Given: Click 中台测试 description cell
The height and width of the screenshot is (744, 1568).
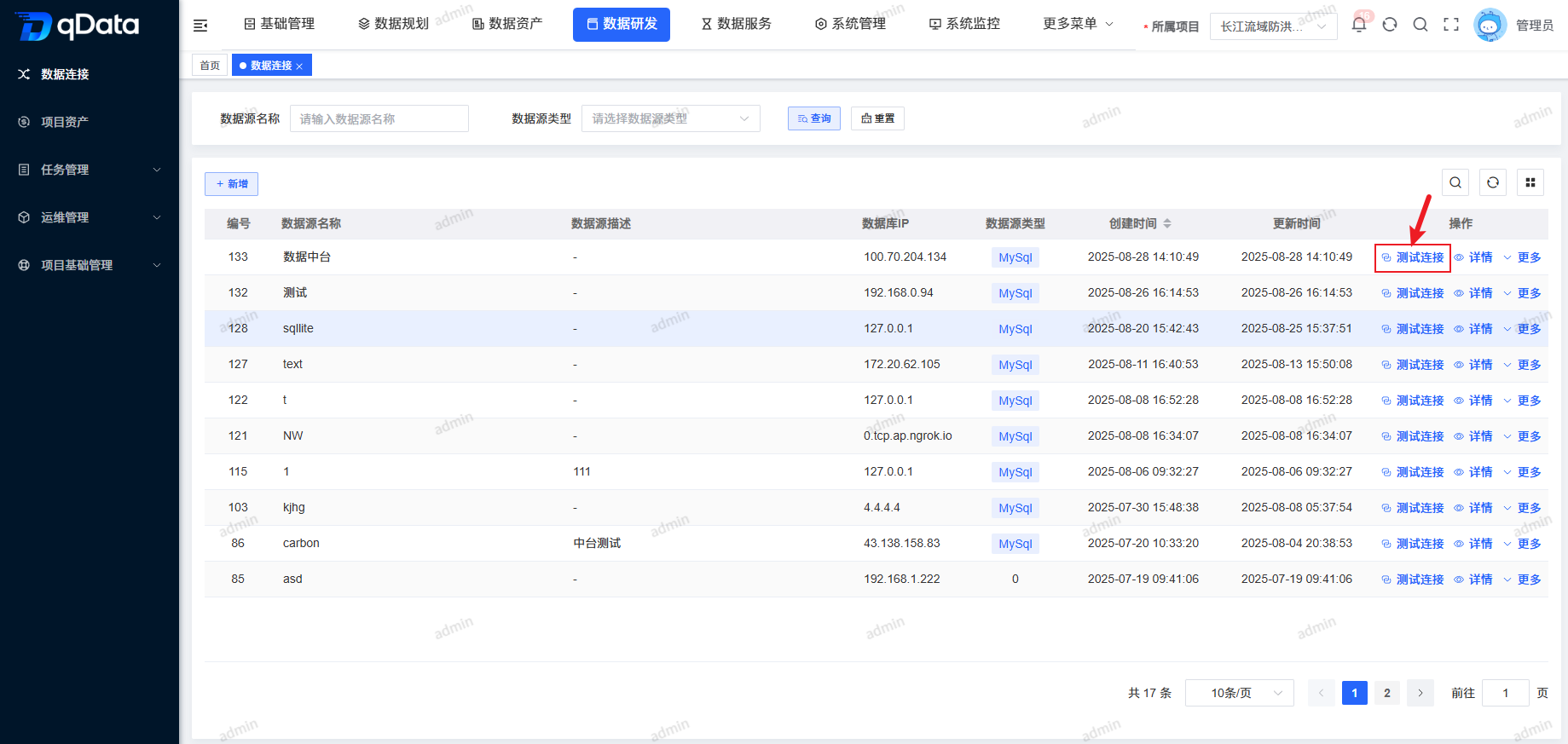Looking at the screenshot, I should [597, 543].
